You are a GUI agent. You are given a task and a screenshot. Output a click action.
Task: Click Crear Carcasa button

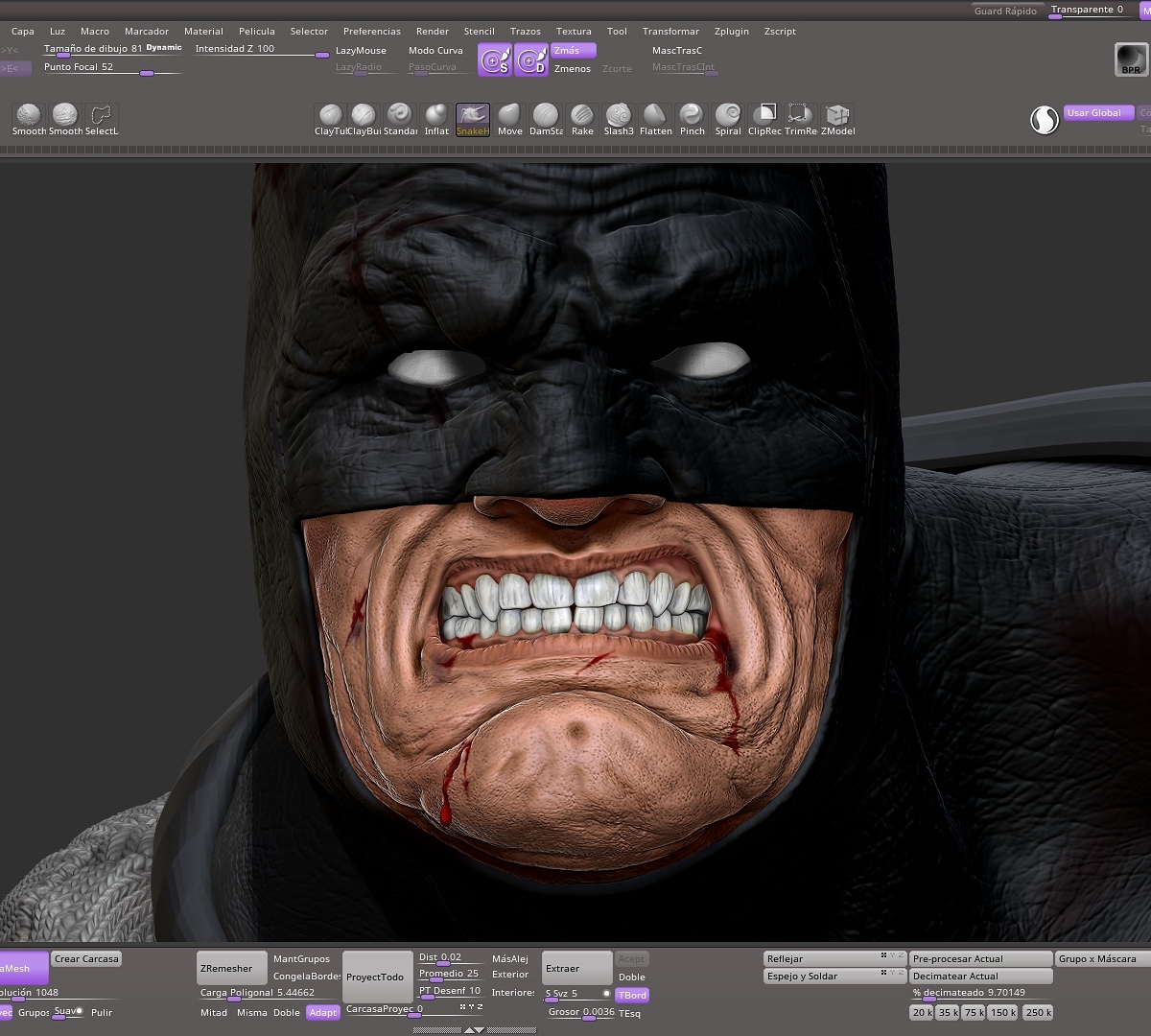86,959
